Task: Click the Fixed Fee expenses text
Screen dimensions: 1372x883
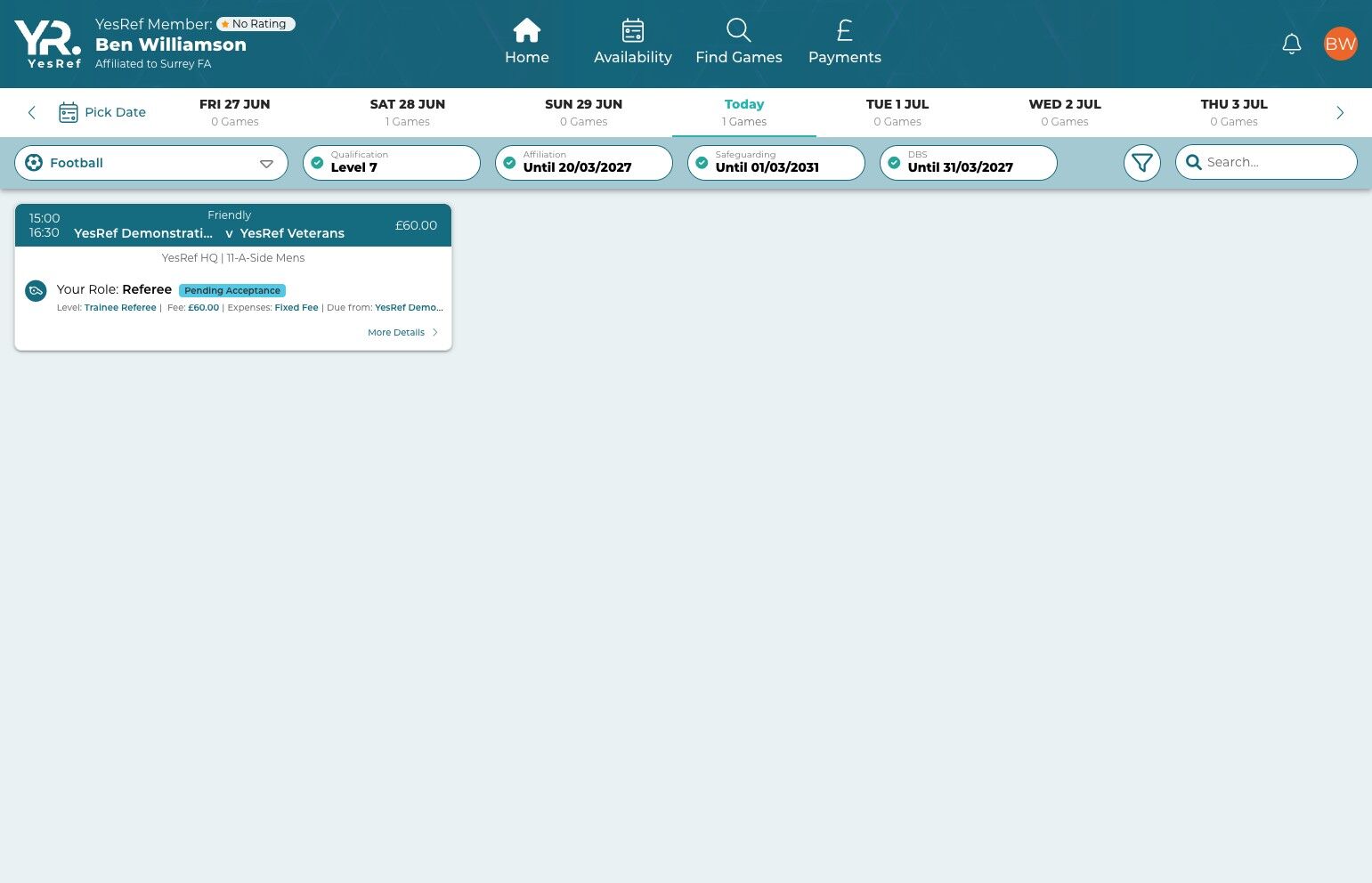Action: [x=296, y=308]
